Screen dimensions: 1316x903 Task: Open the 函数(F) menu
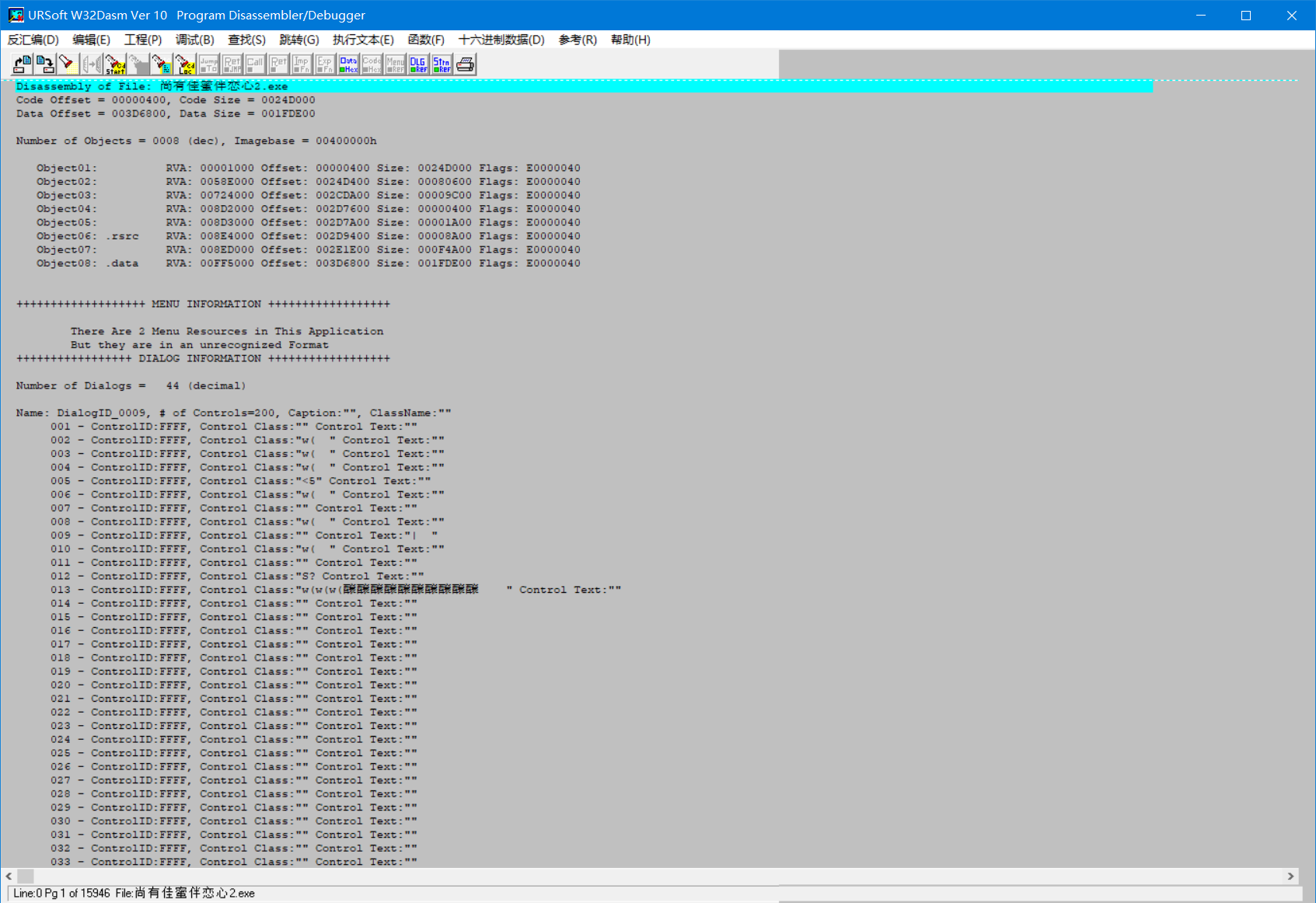click(x=426, y=40)
